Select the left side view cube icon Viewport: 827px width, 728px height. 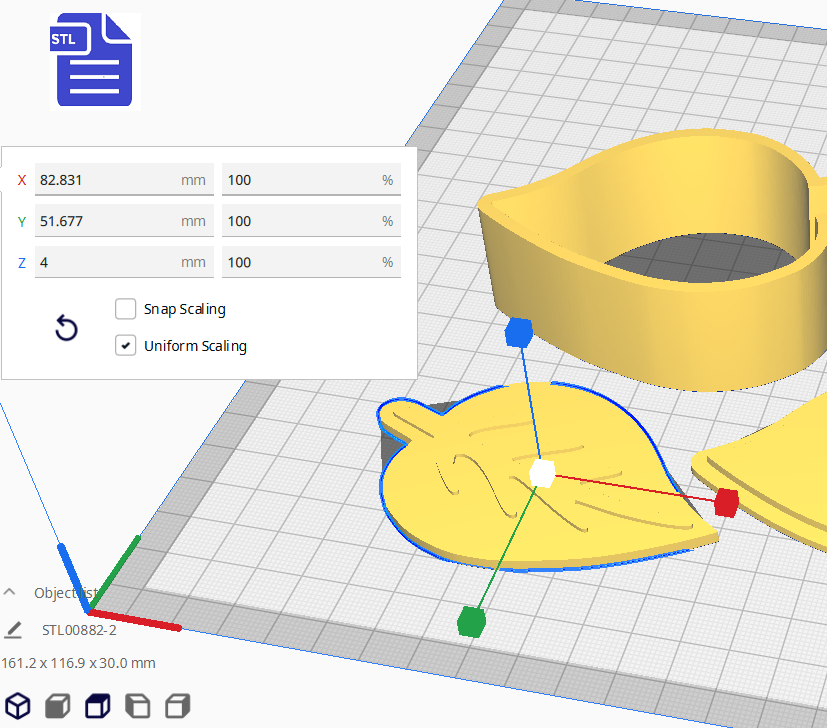[137, 706]
